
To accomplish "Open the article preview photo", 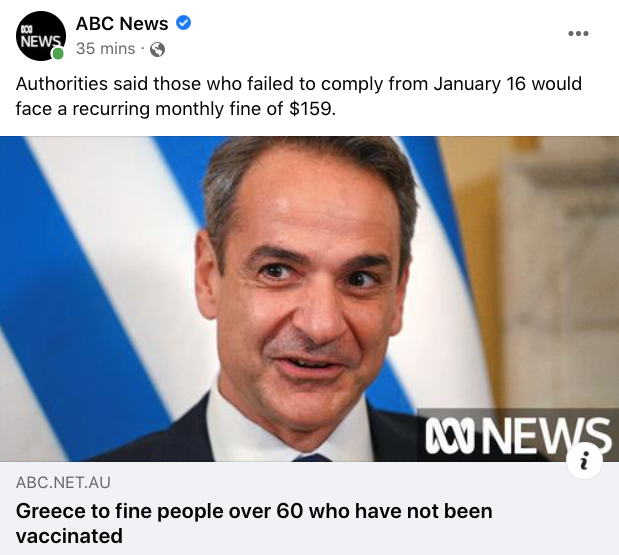I will [x=310, y=299].
